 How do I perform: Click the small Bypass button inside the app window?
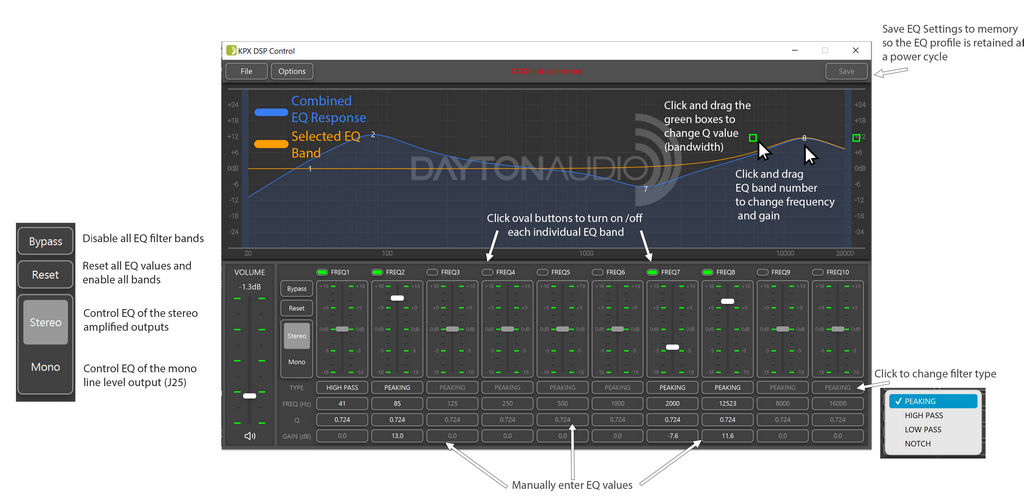[x=296, y=289]
